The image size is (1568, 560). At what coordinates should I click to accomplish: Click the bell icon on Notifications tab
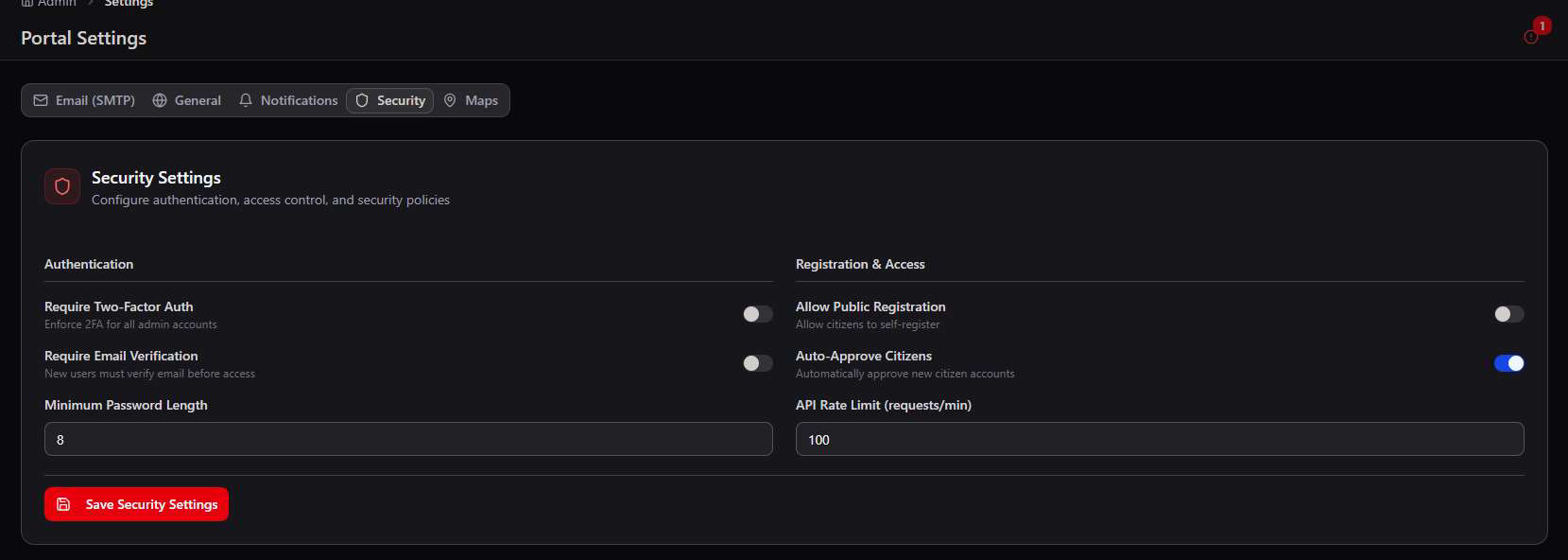[246, 100]
